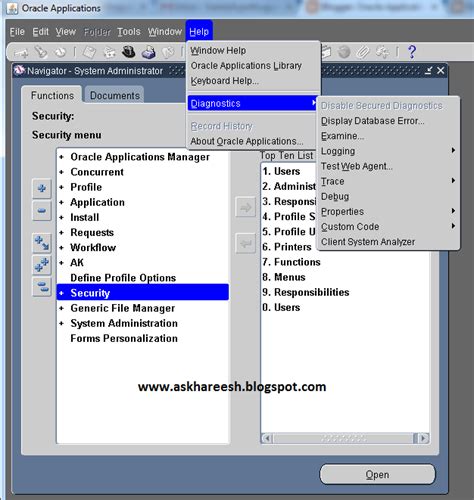
Task: Click the Add to List right-arrow button
Action: click(x=246, y=207)
